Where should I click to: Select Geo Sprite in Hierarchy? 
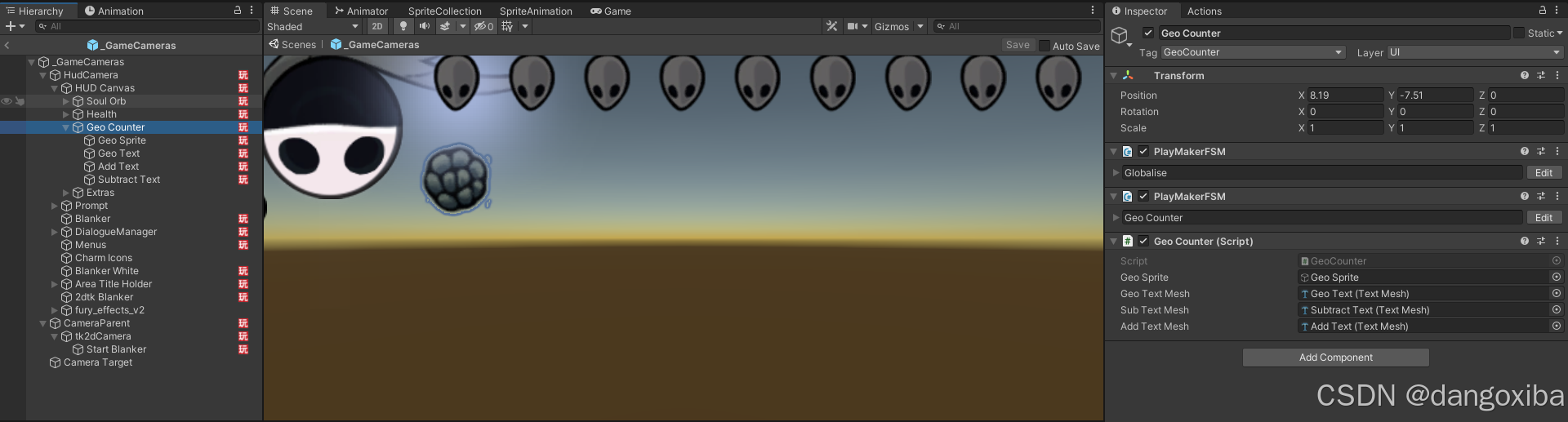coord(122,140)
